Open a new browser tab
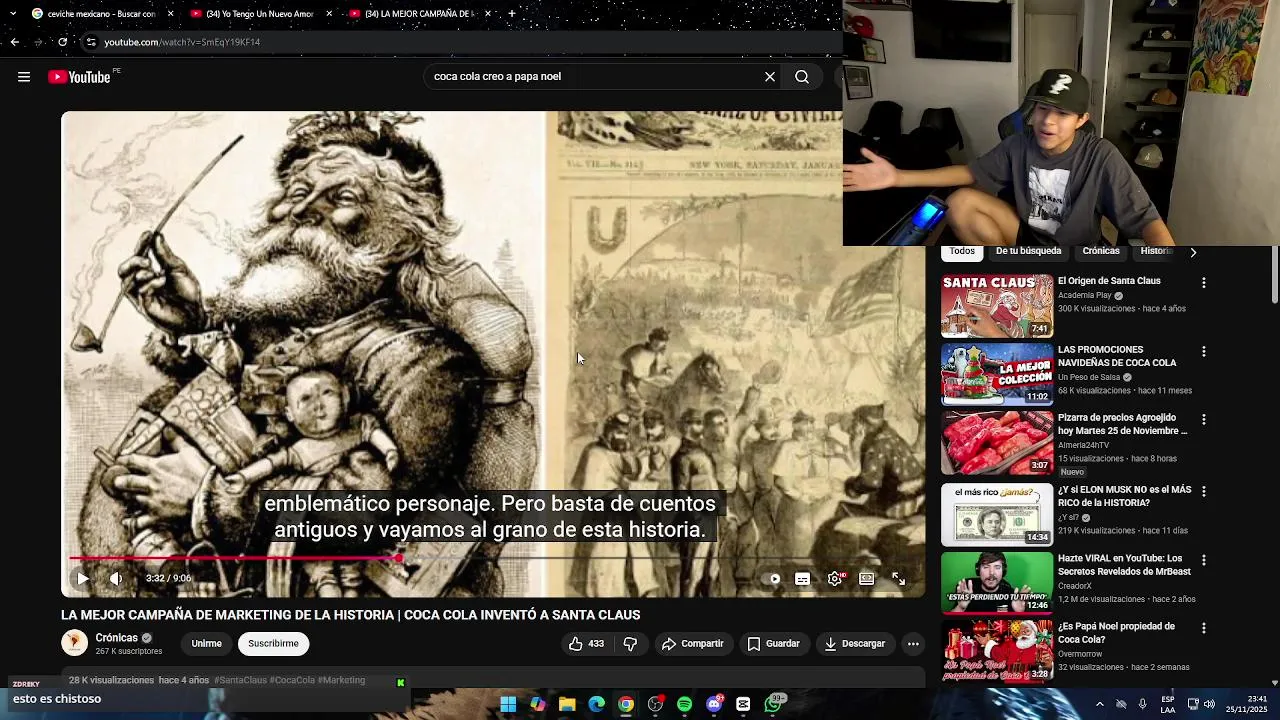This screenshot has height=720, width=1280. [x=512, y=14]
